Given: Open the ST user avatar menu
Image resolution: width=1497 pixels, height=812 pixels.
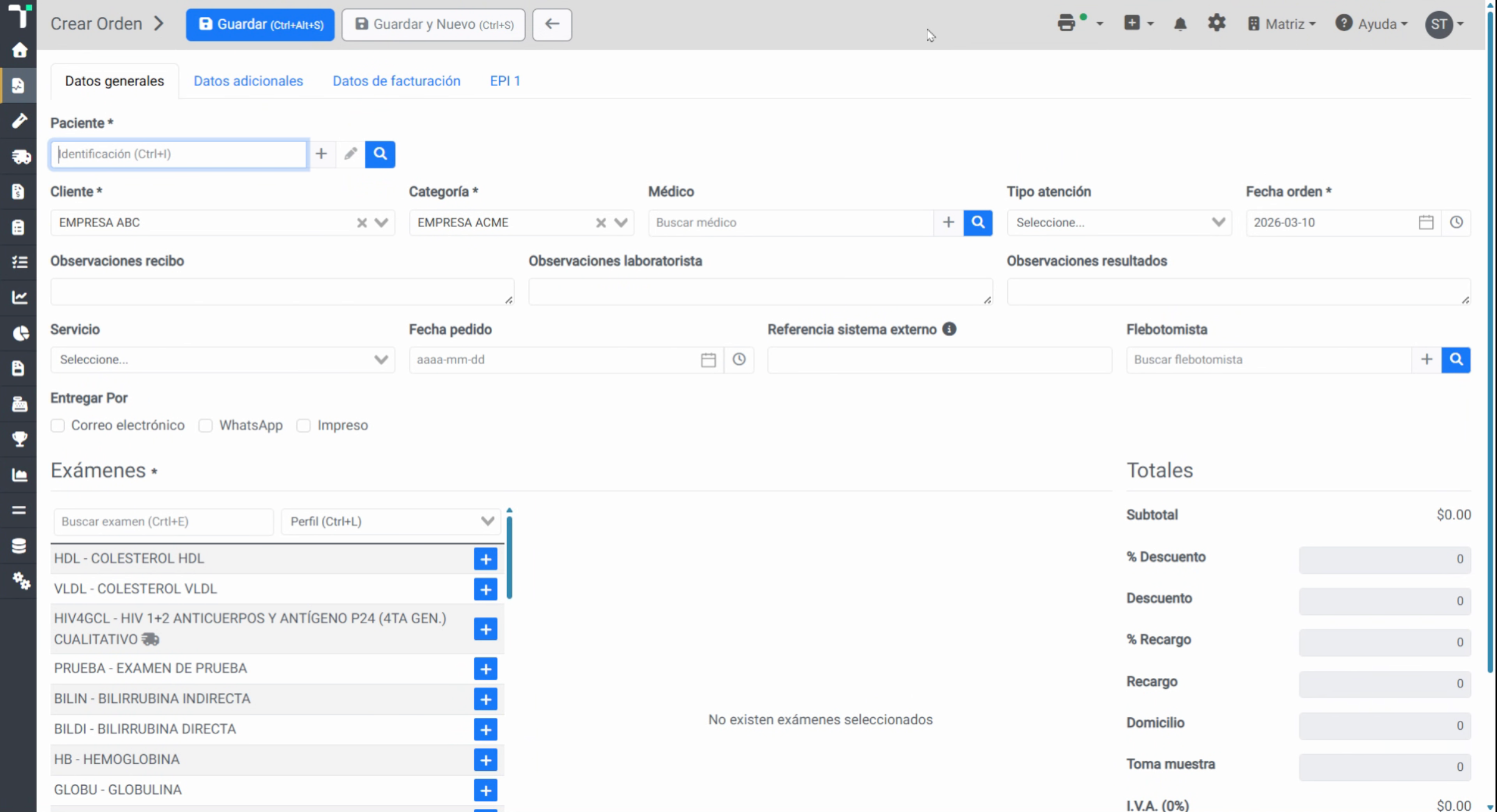Looking at the screenshot, I should (1445, 24).
